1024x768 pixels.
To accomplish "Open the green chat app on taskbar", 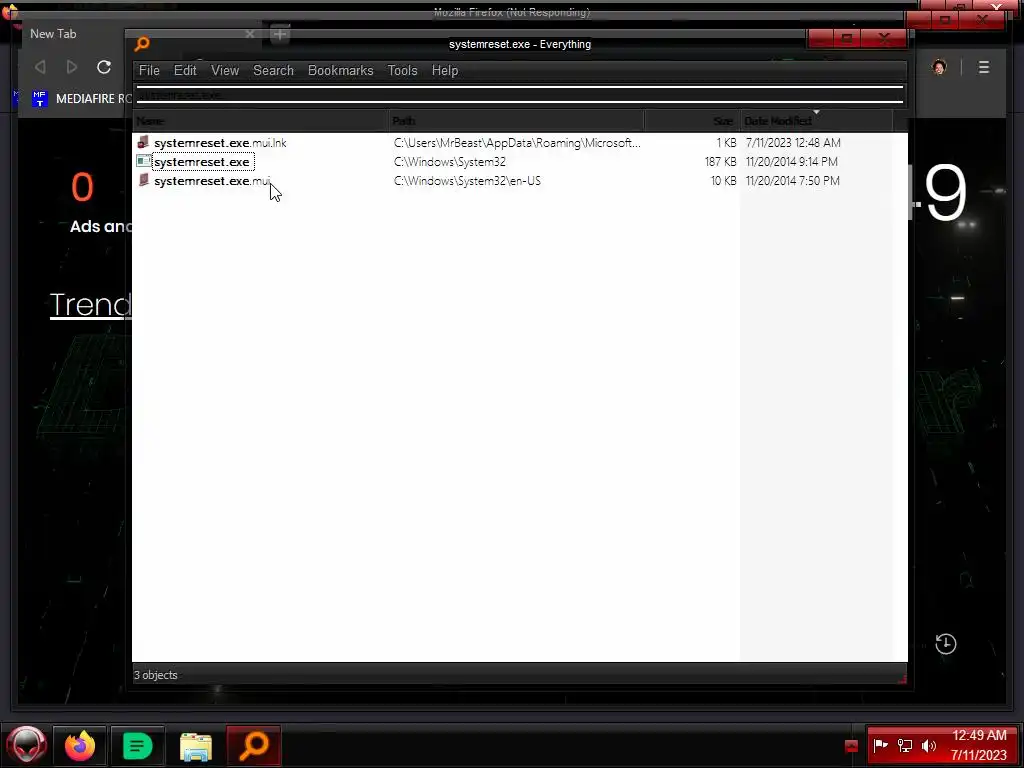I will (x=137, y=745).
